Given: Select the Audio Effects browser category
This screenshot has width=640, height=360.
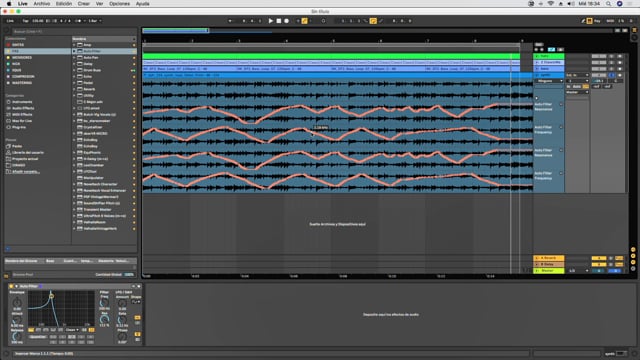Looking at the screenshot, I should 23,108.
